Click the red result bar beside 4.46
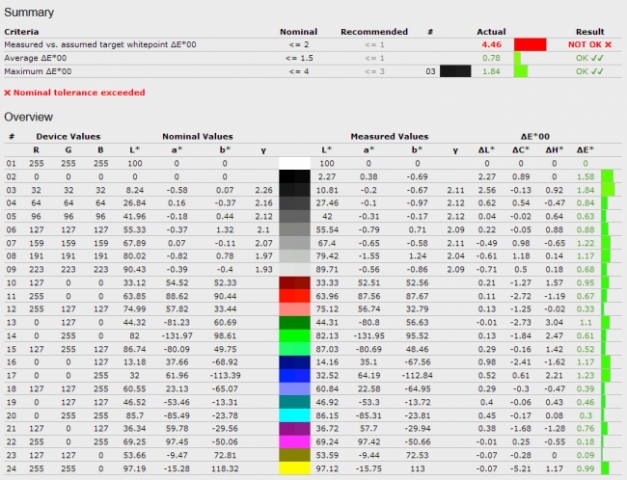 point(529,45)
